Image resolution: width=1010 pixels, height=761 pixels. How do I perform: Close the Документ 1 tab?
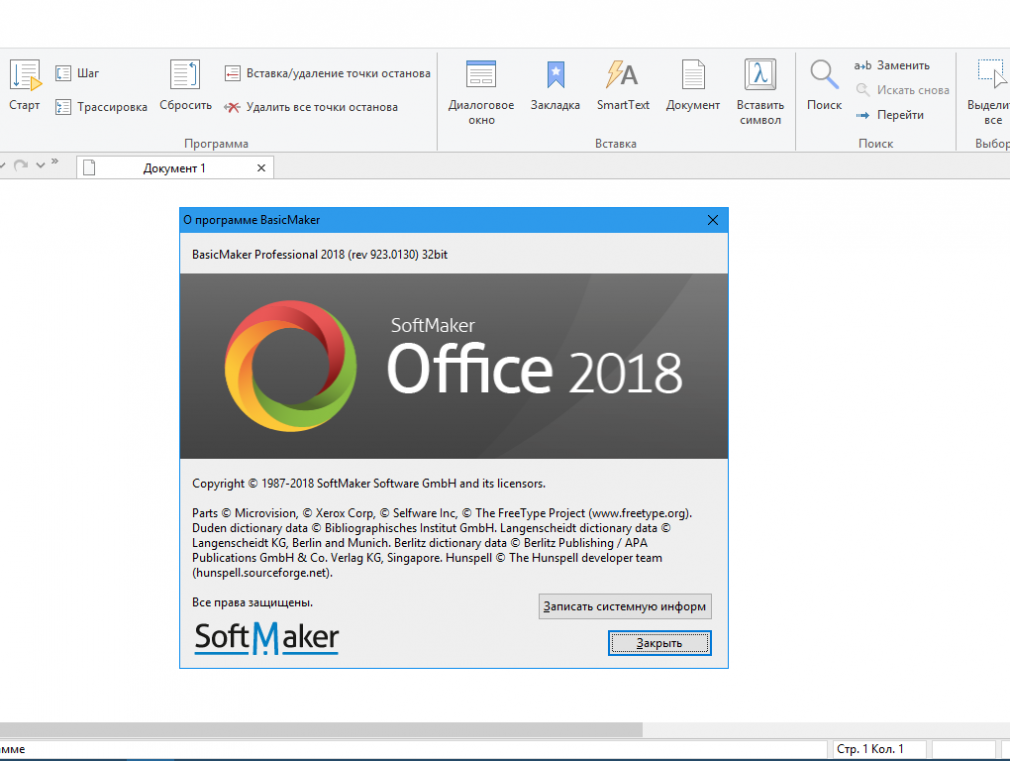pos(261,168)
